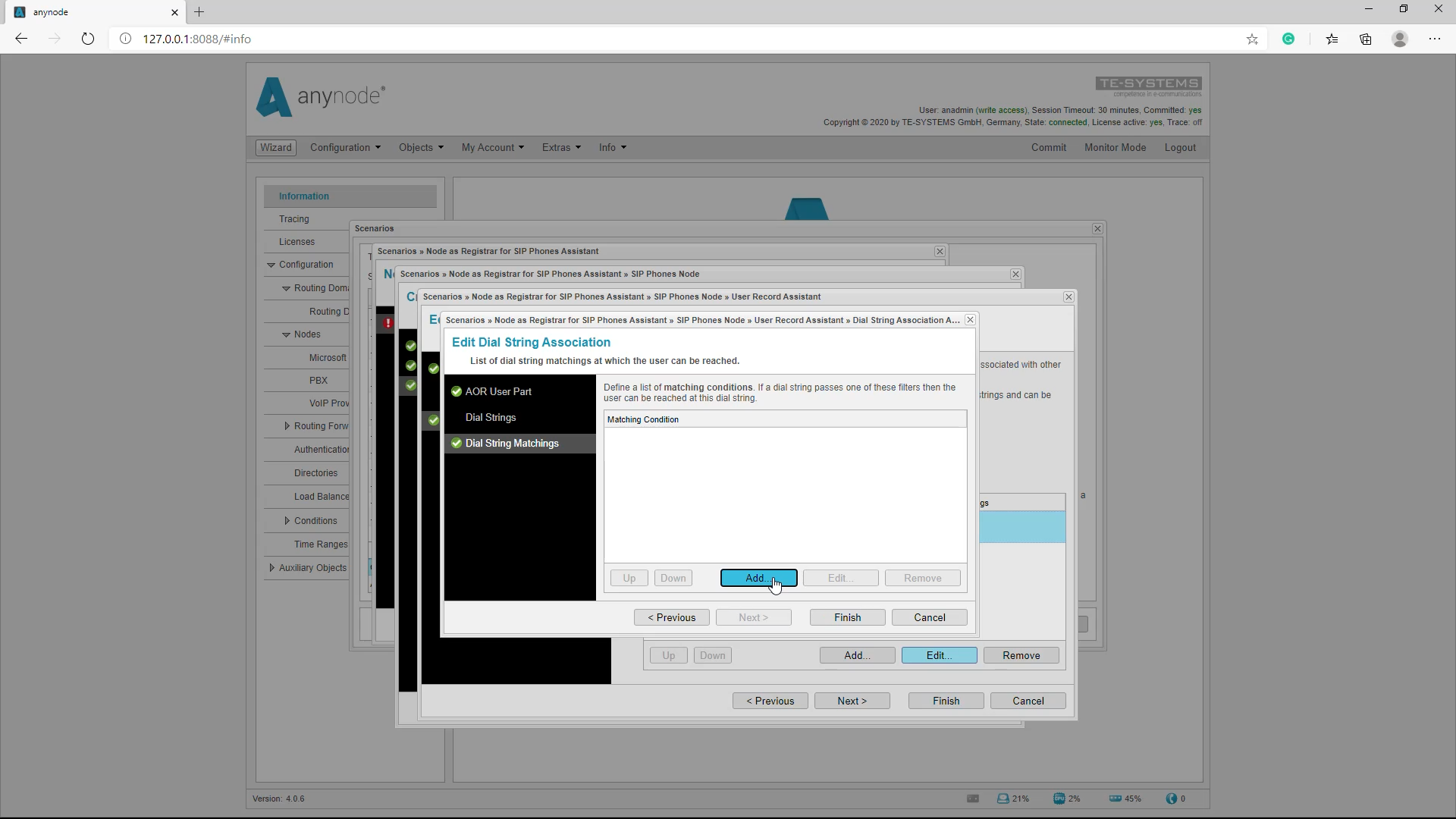Click Previous in the User Record Assistant dialog
Screen dimensions: 1456x819
tap(770, 701)
